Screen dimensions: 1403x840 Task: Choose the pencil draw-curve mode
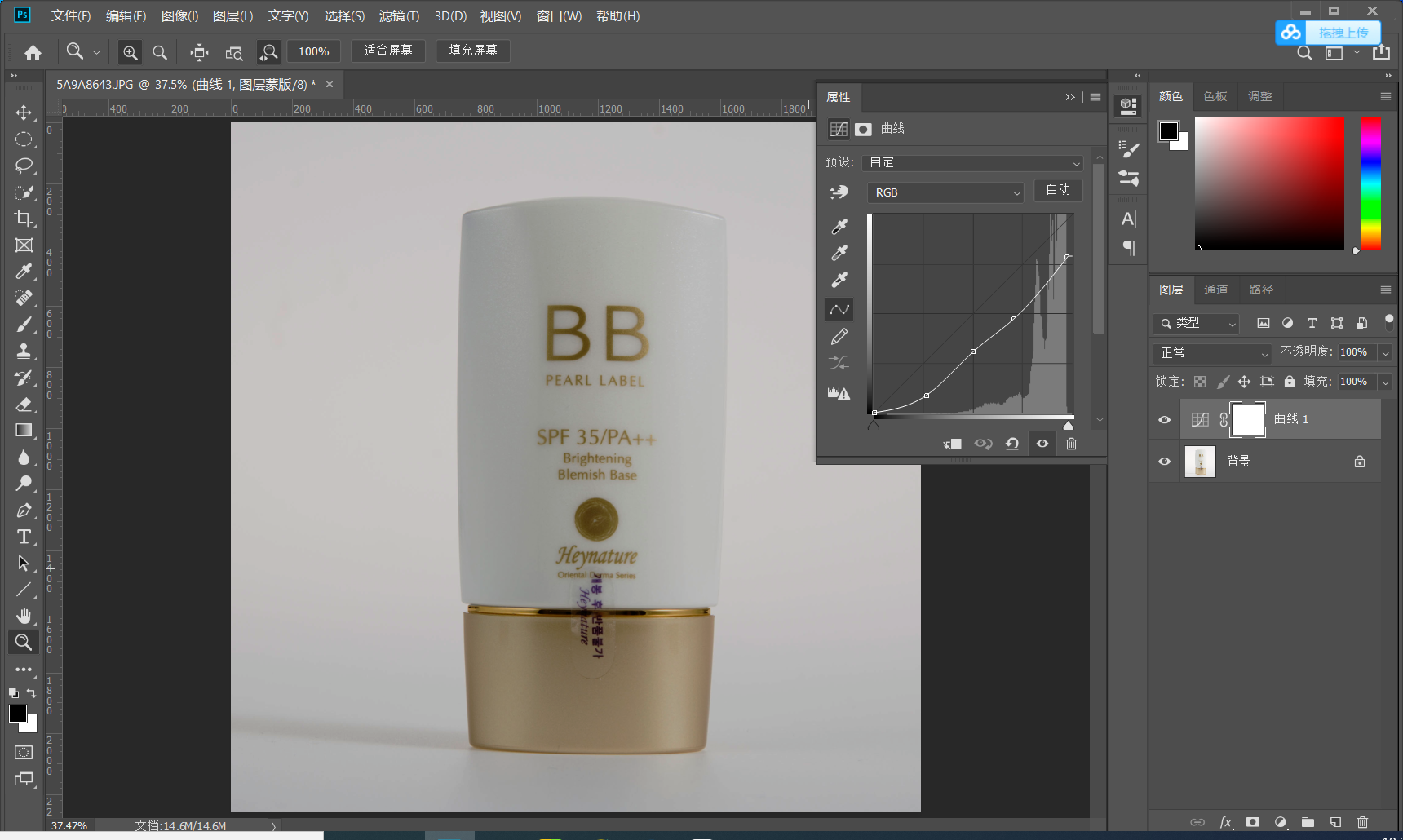click(x=839, y=336)
